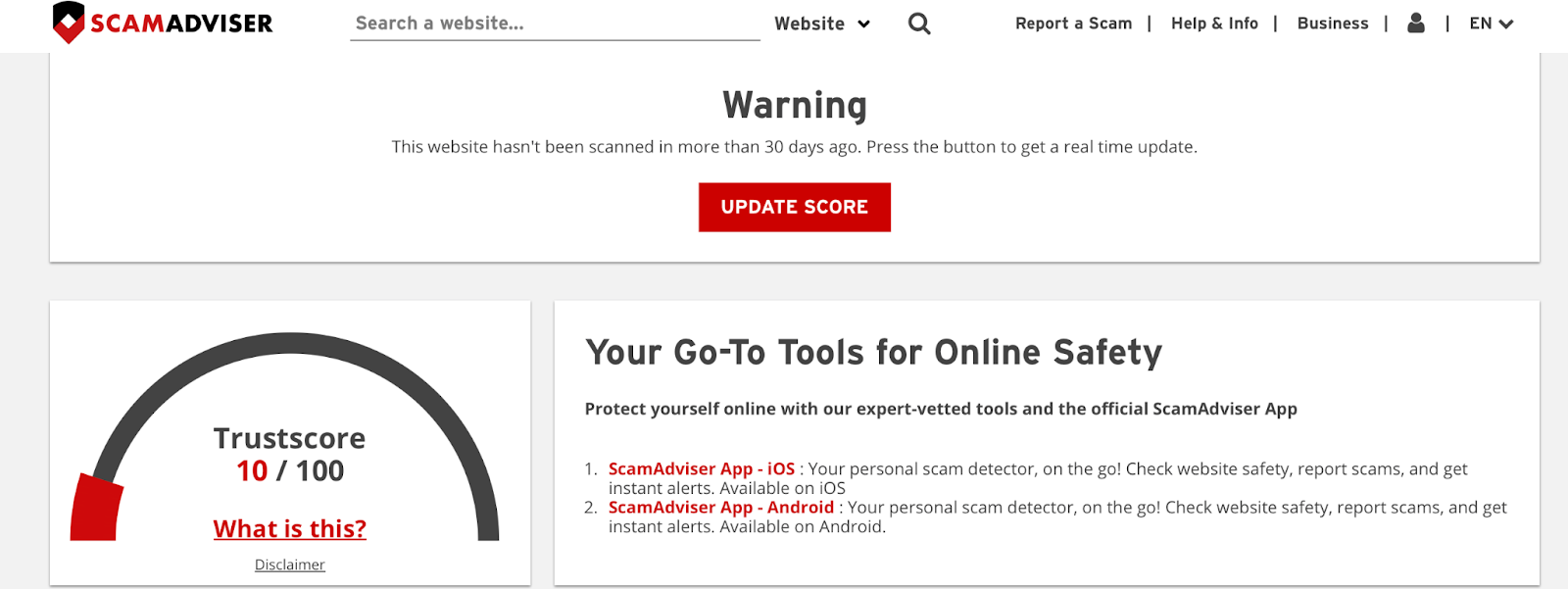The image size is (1568, 589).
Task: Open the Disclaimer link under Trustscore
Action: coord(290,564)
